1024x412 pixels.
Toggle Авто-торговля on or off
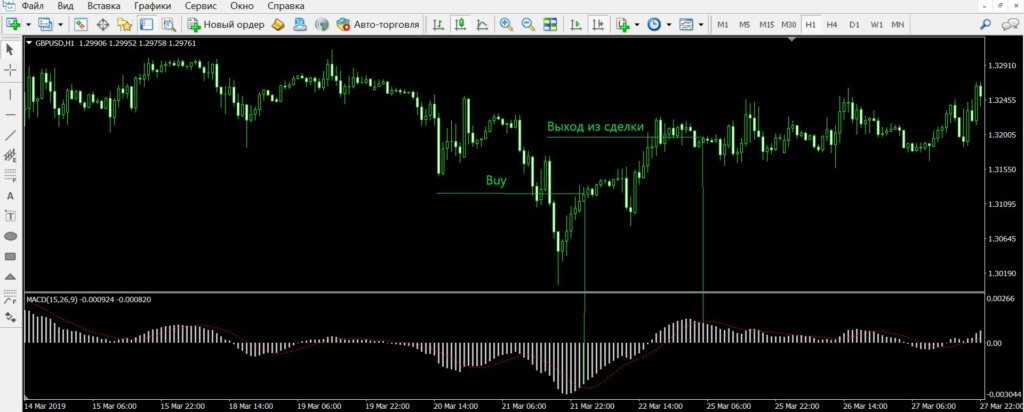[378, 24]
